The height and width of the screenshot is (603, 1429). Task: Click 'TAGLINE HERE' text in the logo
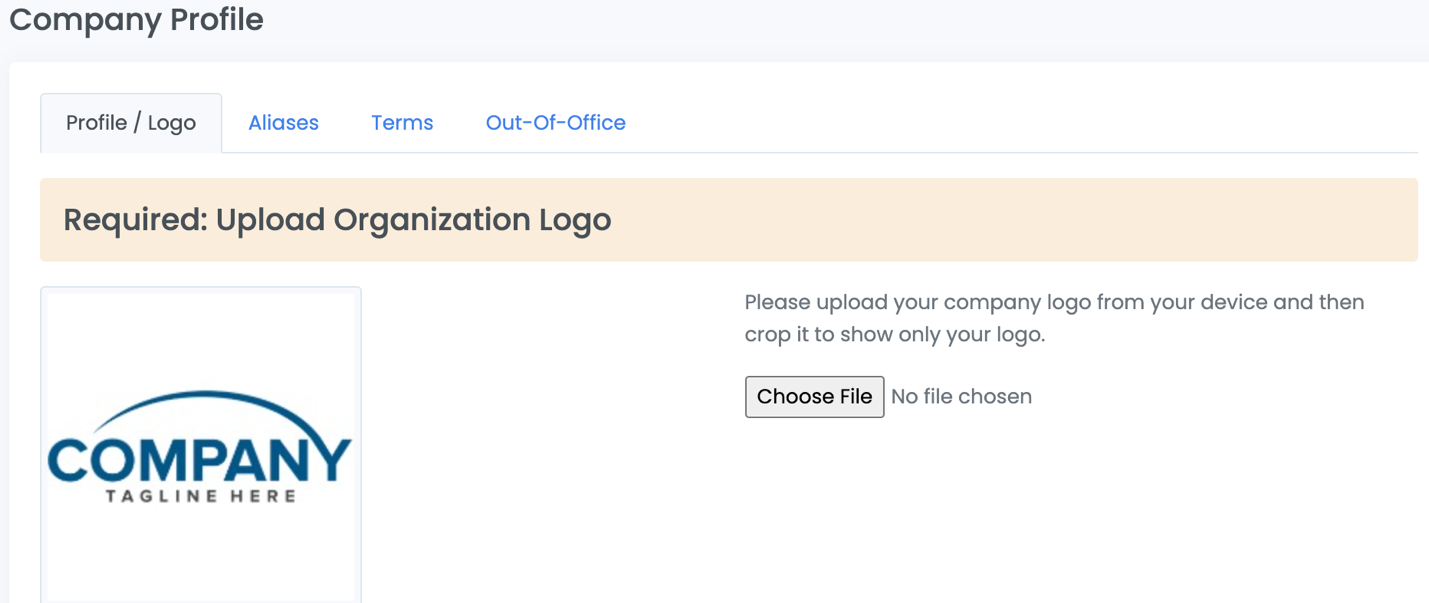[x=201, y=496]
